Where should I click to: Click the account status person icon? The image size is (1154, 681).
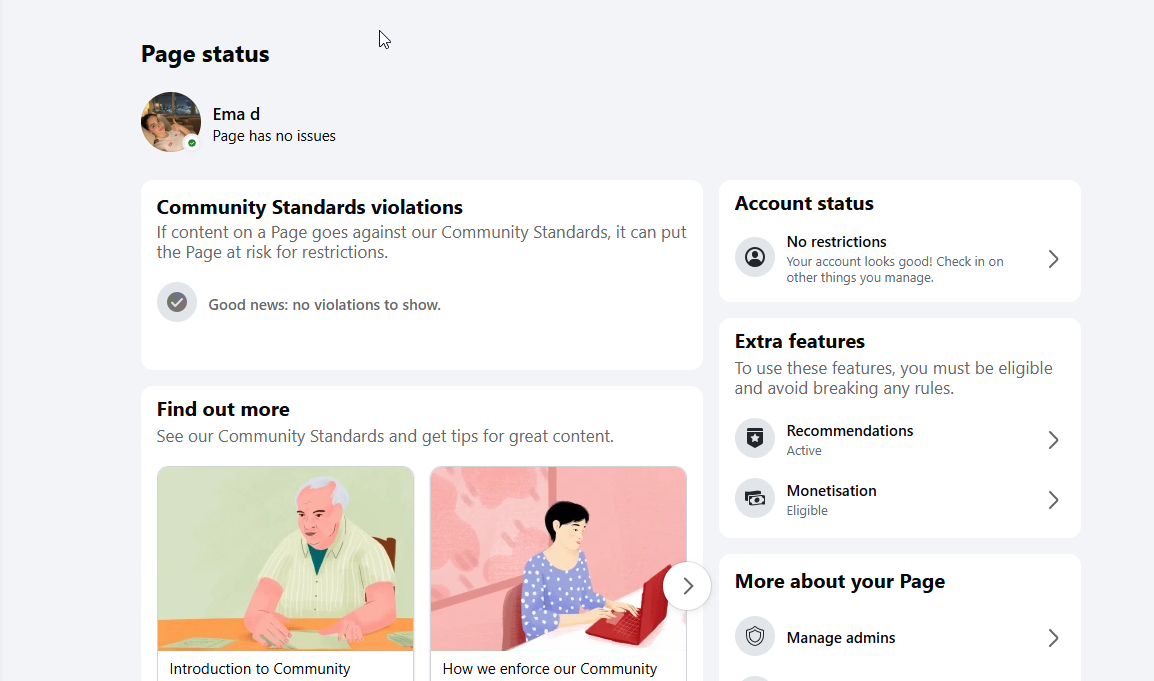pos(754,257)
